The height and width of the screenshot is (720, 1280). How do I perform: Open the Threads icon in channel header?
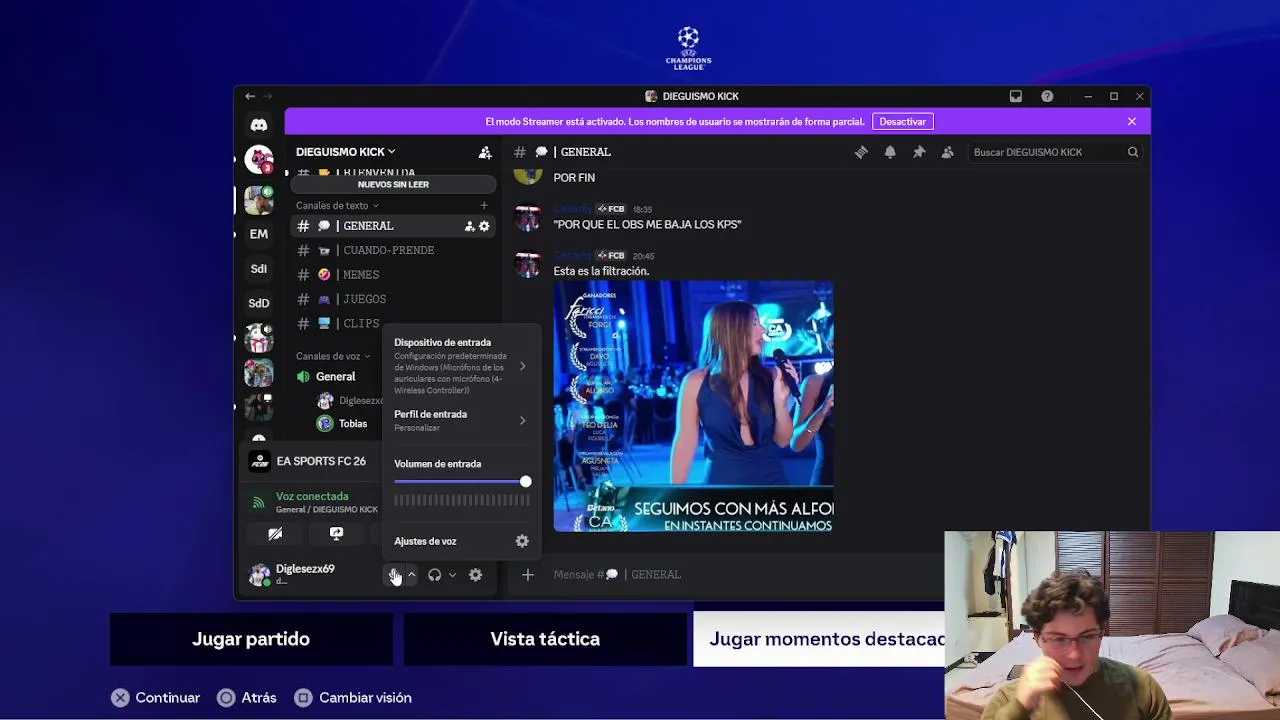click(861, 152)
